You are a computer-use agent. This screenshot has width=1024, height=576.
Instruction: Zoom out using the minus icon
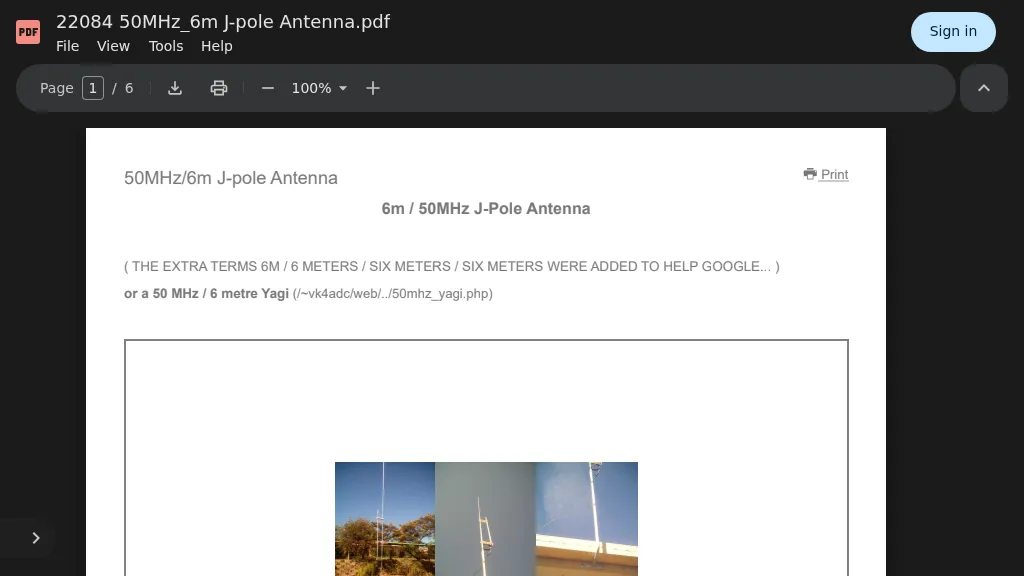pyautogui.click(x=268, y=88)
